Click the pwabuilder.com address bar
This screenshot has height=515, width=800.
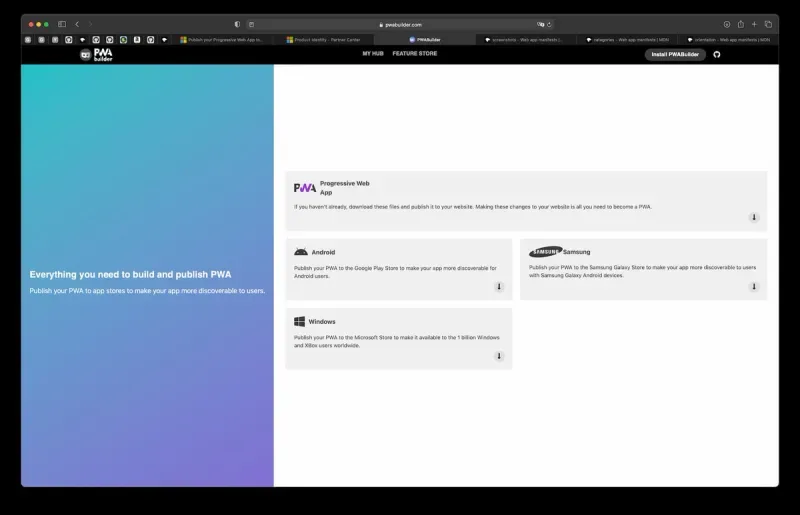(x=400, y=24)
